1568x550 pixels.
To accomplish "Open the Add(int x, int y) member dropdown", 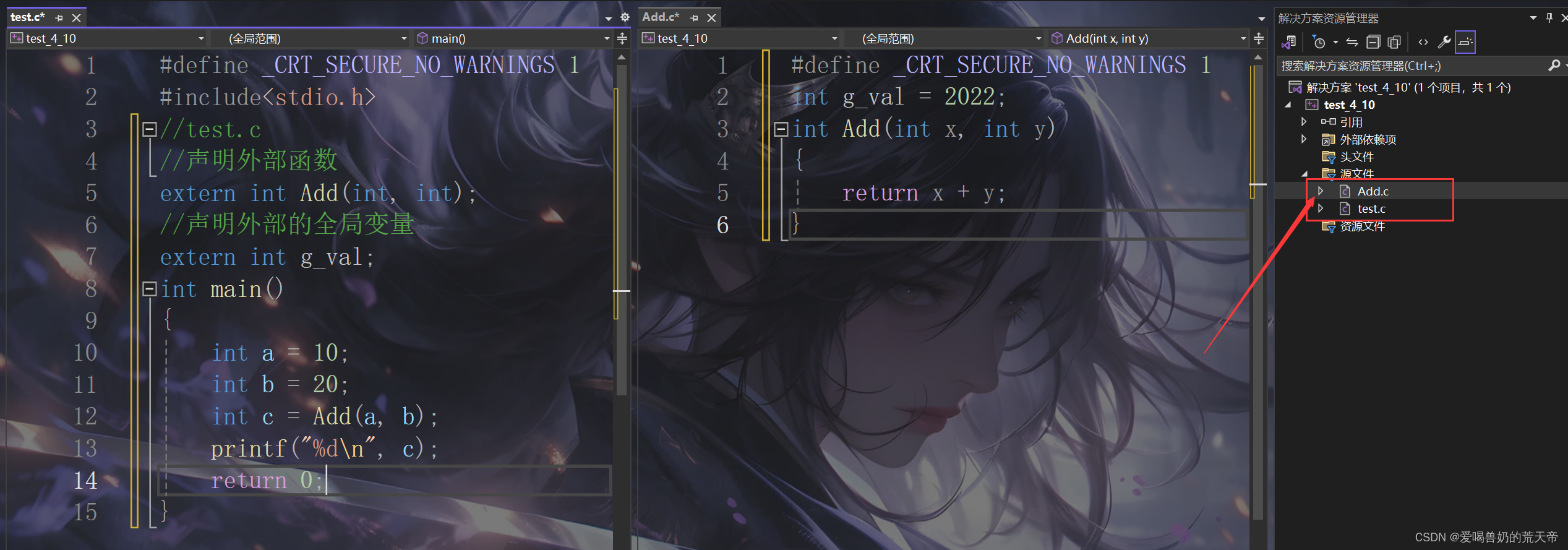I will pyautogui.click(x=1148, y=38).
